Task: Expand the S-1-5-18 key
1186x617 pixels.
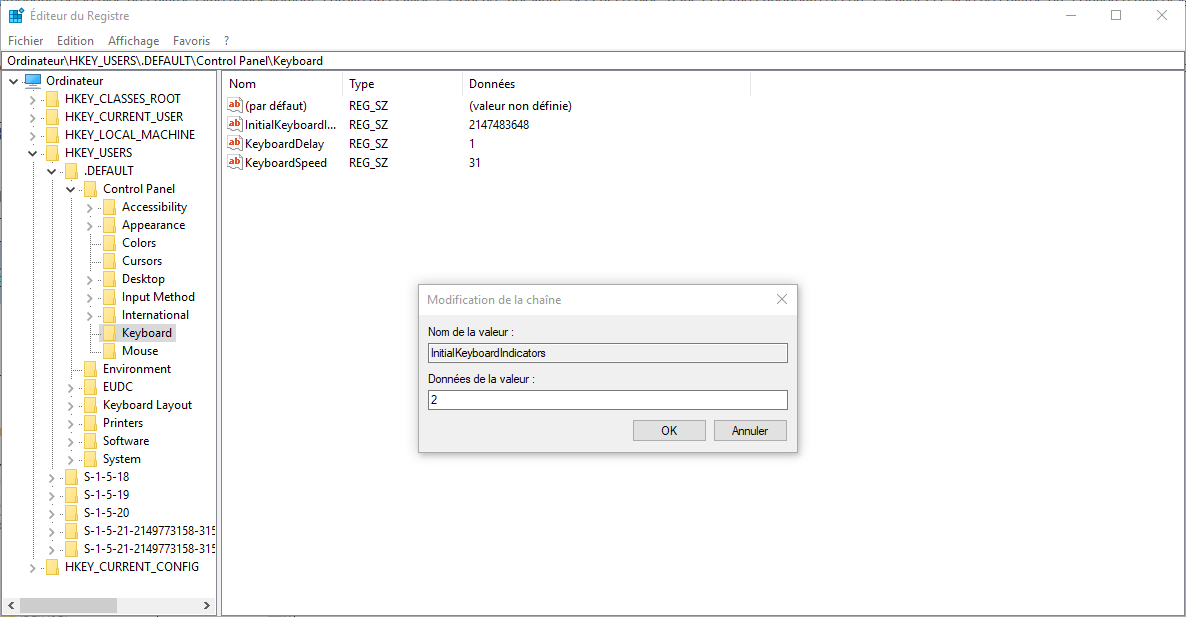Action: tap(50, 476)
